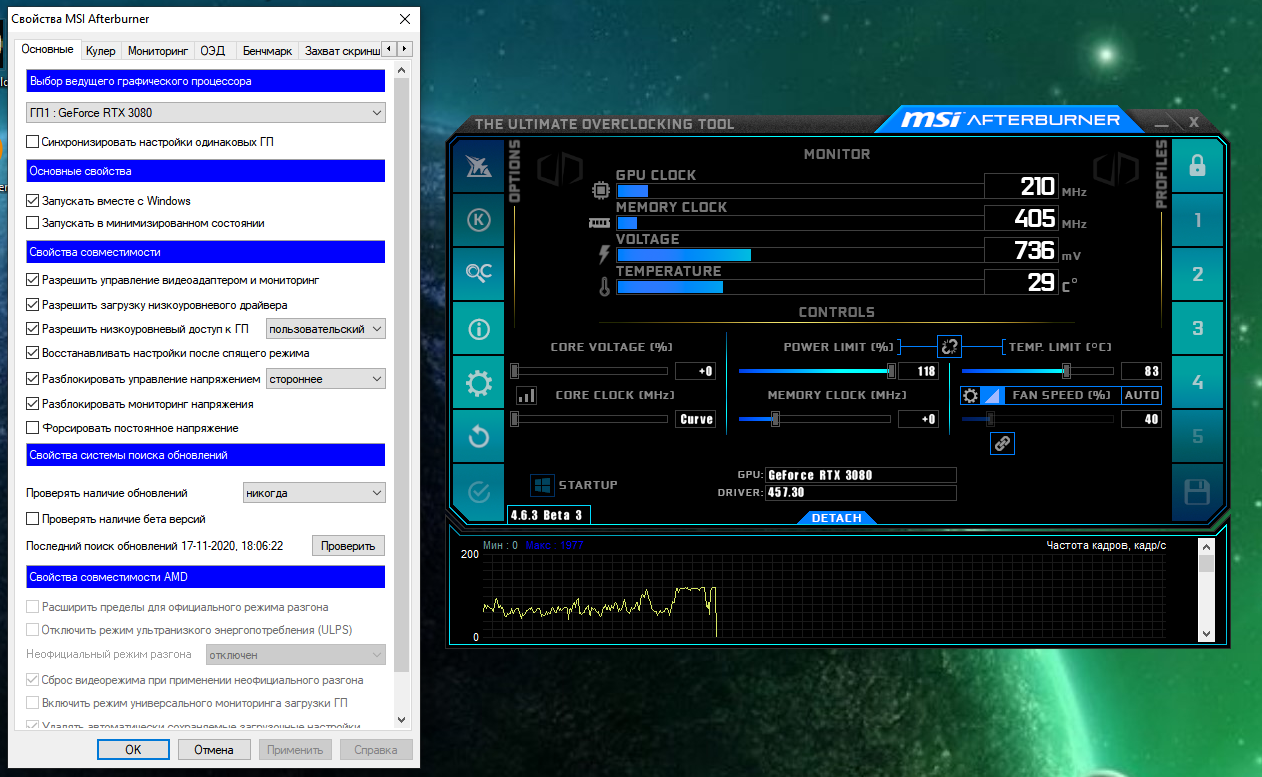
Task: Click the MSI dragon logo icon
Action: pyautogui.click(x=478, y=166)
